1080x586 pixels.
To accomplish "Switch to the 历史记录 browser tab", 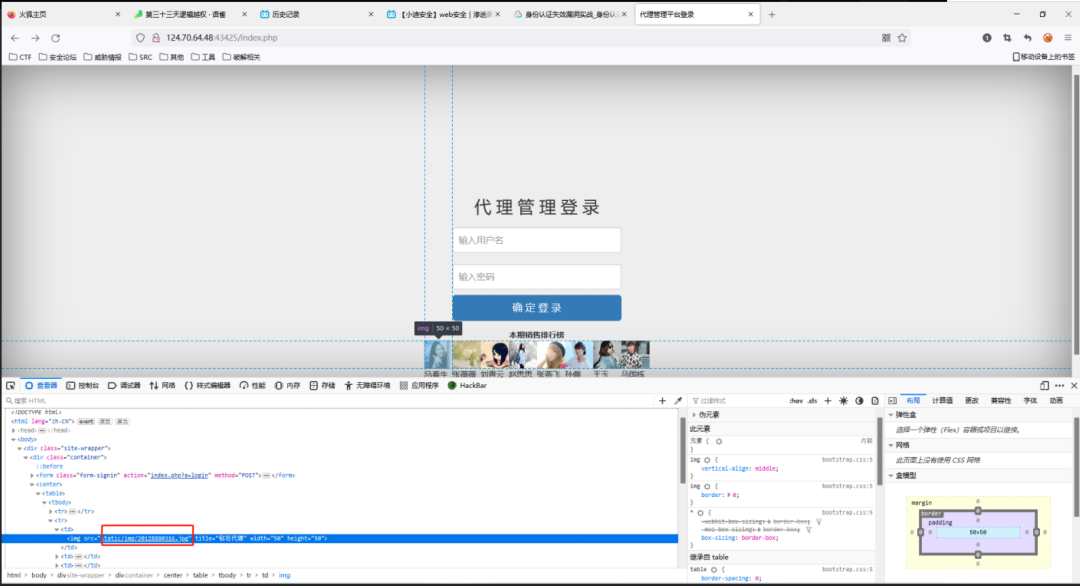I will 315,14.
